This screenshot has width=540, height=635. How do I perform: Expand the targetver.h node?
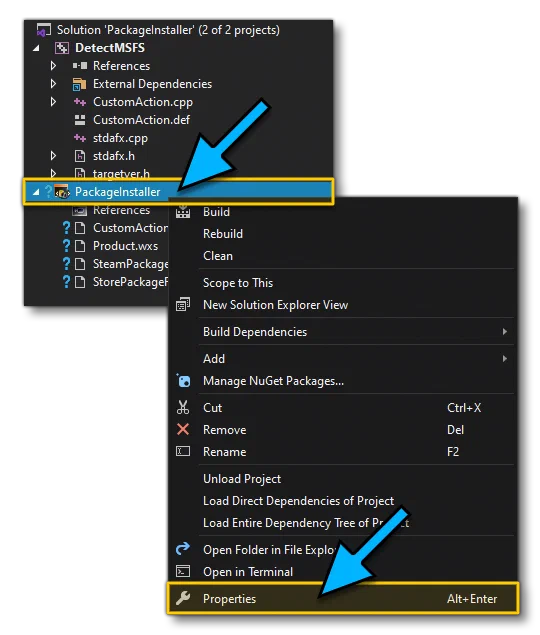(x=53, y=174)
